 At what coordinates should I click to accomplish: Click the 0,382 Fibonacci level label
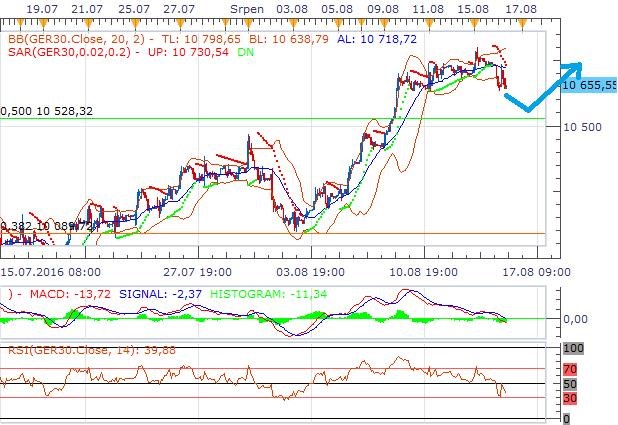[47, 226]
